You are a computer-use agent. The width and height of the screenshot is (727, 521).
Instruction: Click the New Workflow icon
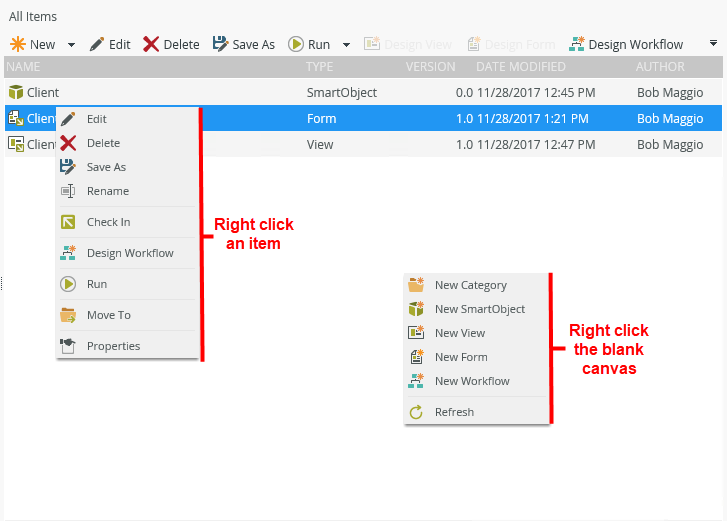tap(416, 381)
